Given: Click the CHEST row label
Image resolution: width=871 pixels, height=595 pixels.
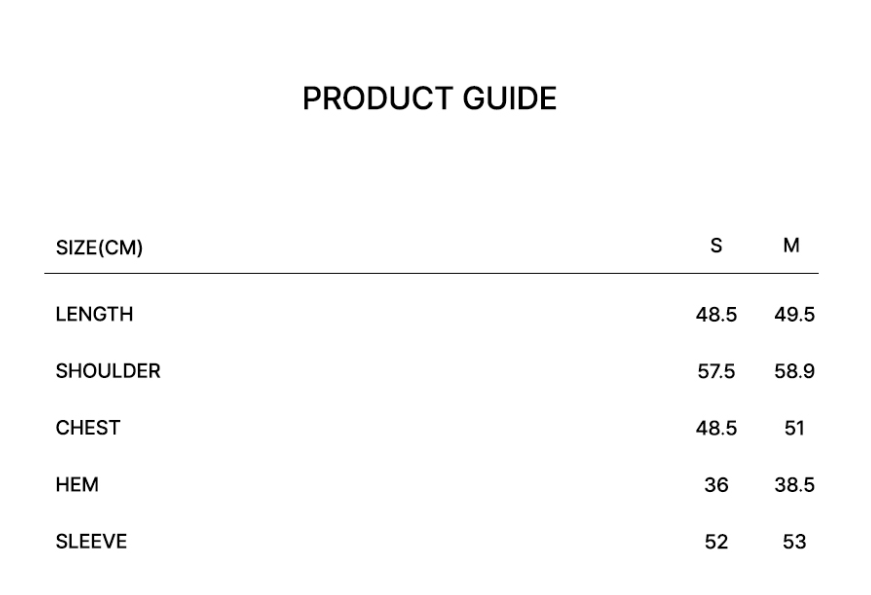Looking at the screenshot, I should click(88, 428).
